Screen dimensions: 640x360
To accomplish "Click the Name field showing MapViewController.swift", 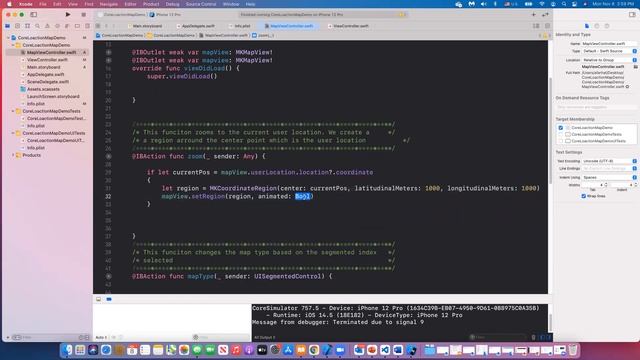I will [609, 43].
